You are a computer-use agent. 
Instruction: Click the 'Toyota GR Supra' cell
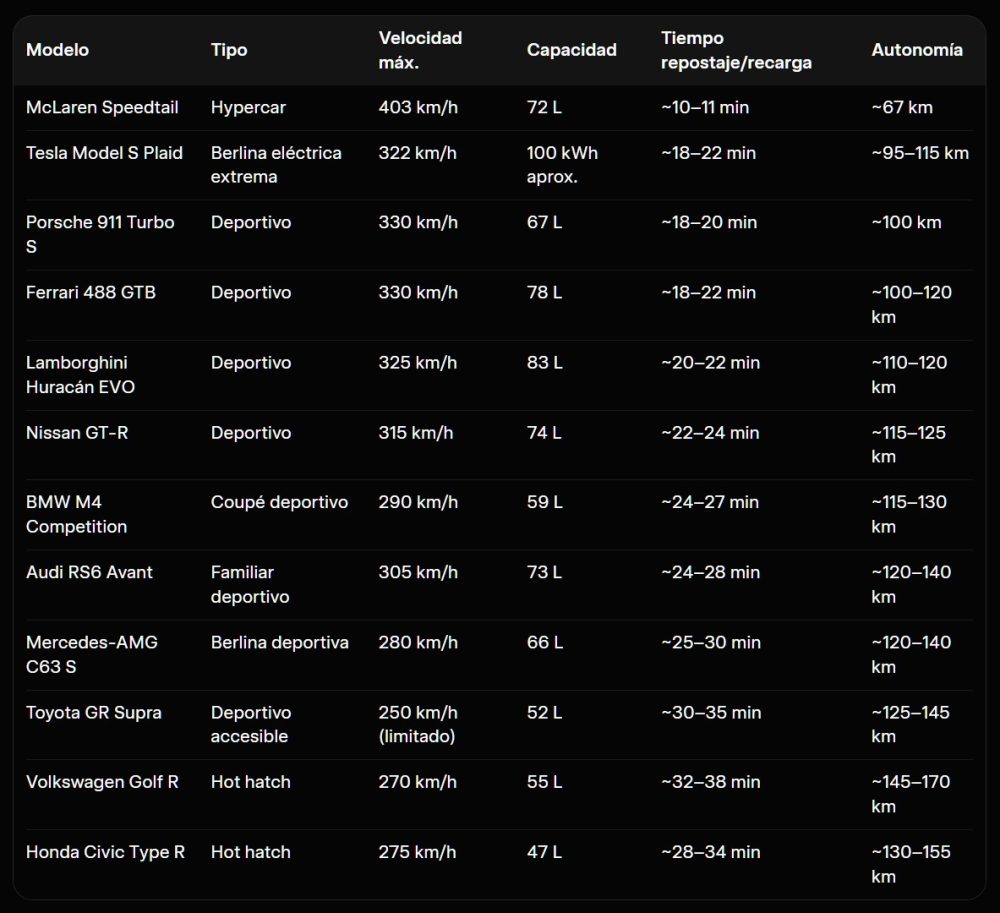pyautogui.click(x=94, y=713)
